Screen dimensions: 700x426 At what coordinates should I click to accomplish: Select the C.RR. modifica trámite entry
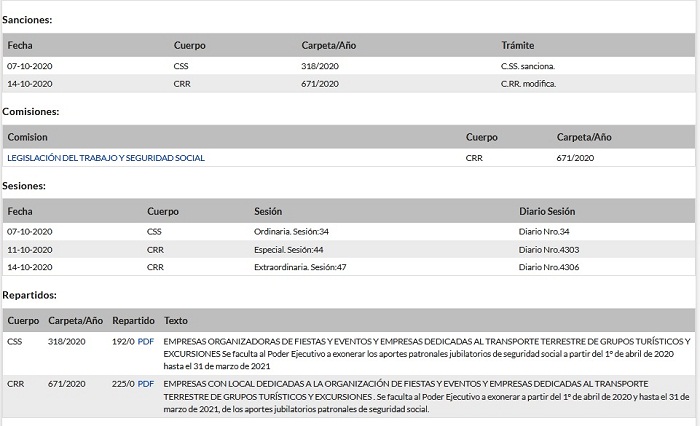528,84
